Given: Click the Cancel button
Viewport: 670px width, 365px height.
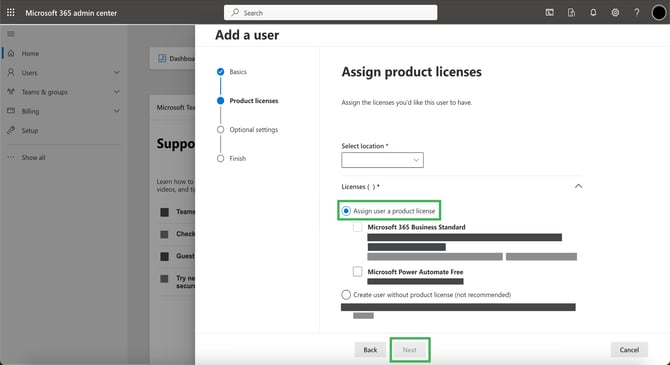Looking at the screenshot, I should coord(629,350).
